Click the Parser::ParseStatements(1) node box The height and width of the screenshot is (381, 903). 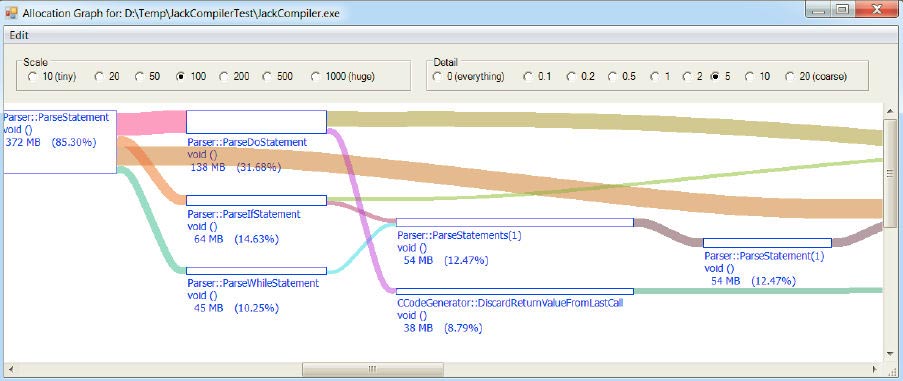[x=515, y=223]
